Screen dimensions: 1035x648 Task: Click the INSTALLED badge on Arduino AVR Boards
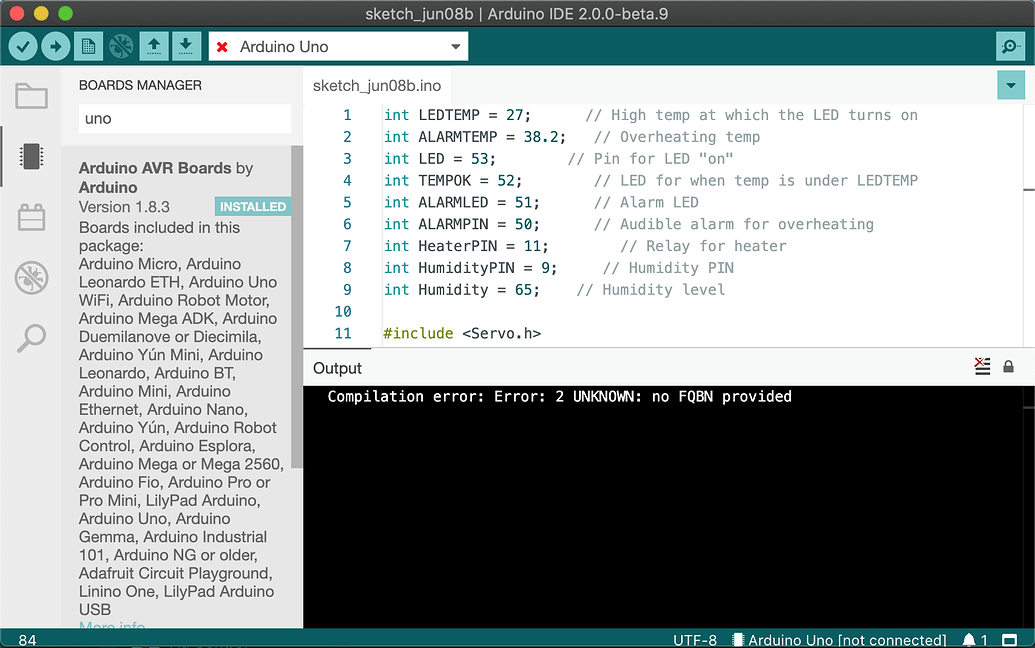252,206
